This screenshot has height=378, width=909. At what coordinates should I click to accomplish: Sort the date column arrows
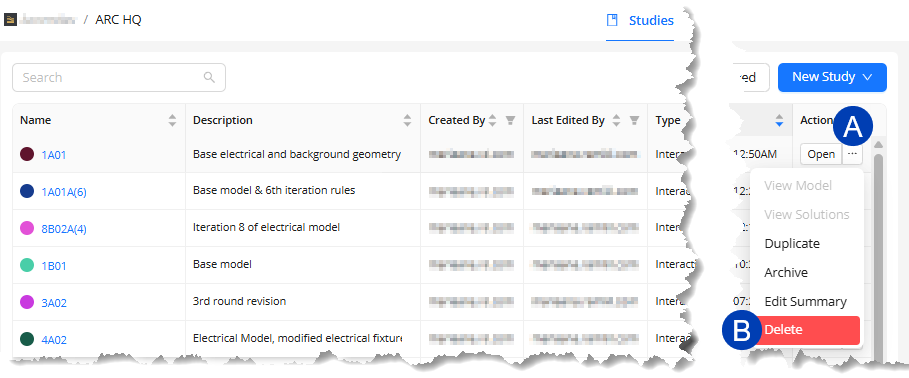(x=780, y=121)
